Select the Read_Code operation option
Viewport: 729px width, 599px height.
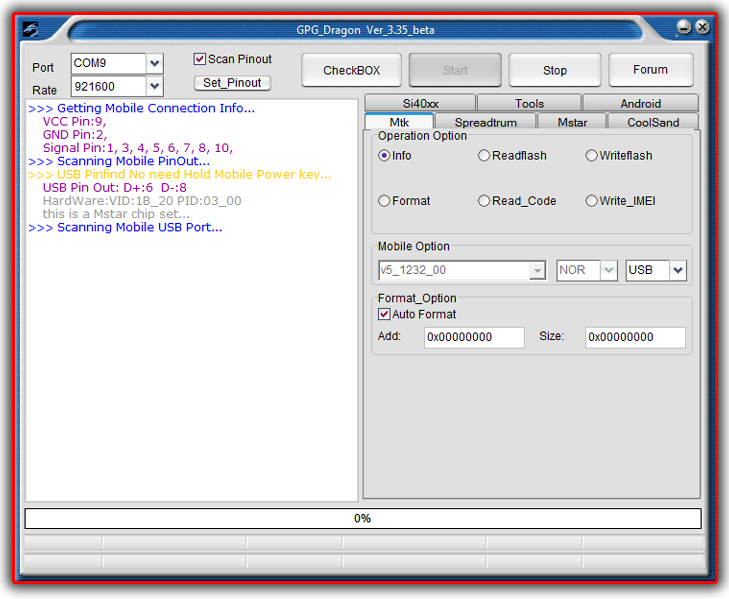(x=484, y=200)
